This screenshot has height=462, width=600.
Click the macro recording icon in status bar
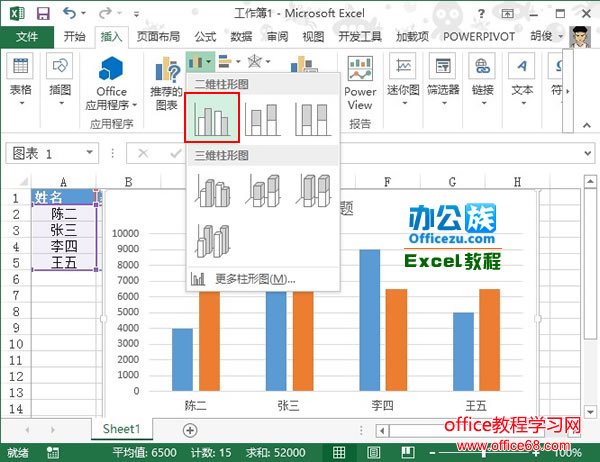coord(53,453)
